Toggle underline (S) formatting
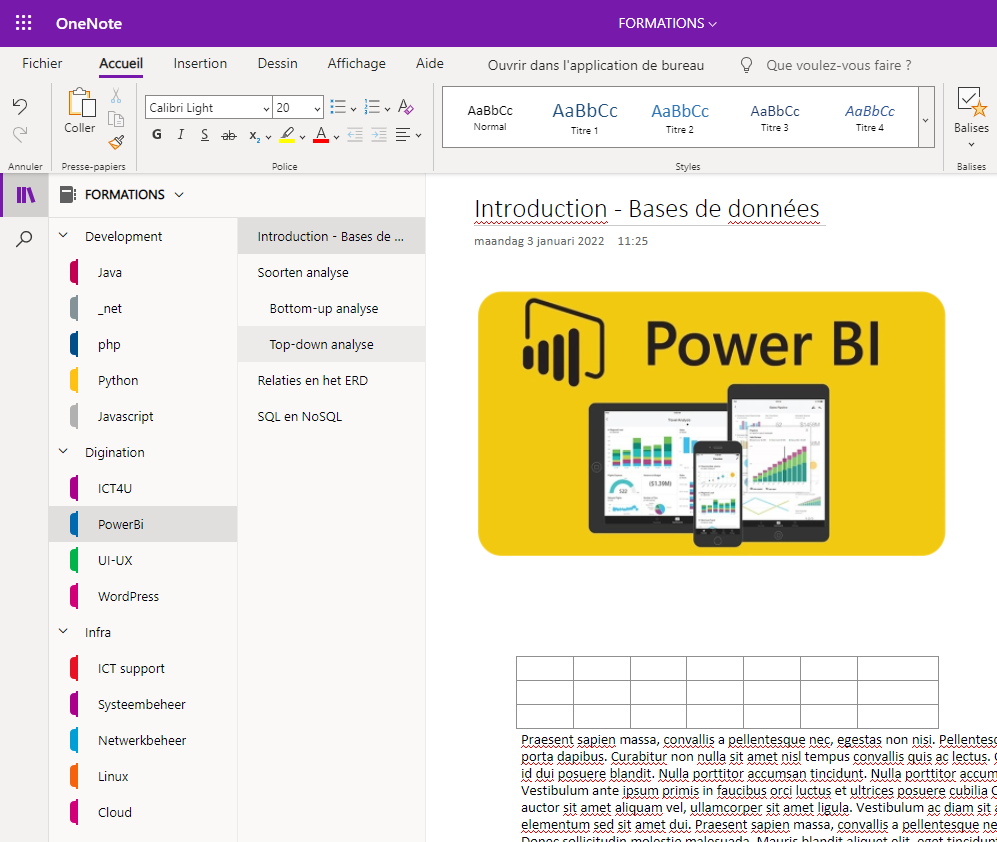 point(205,135)
